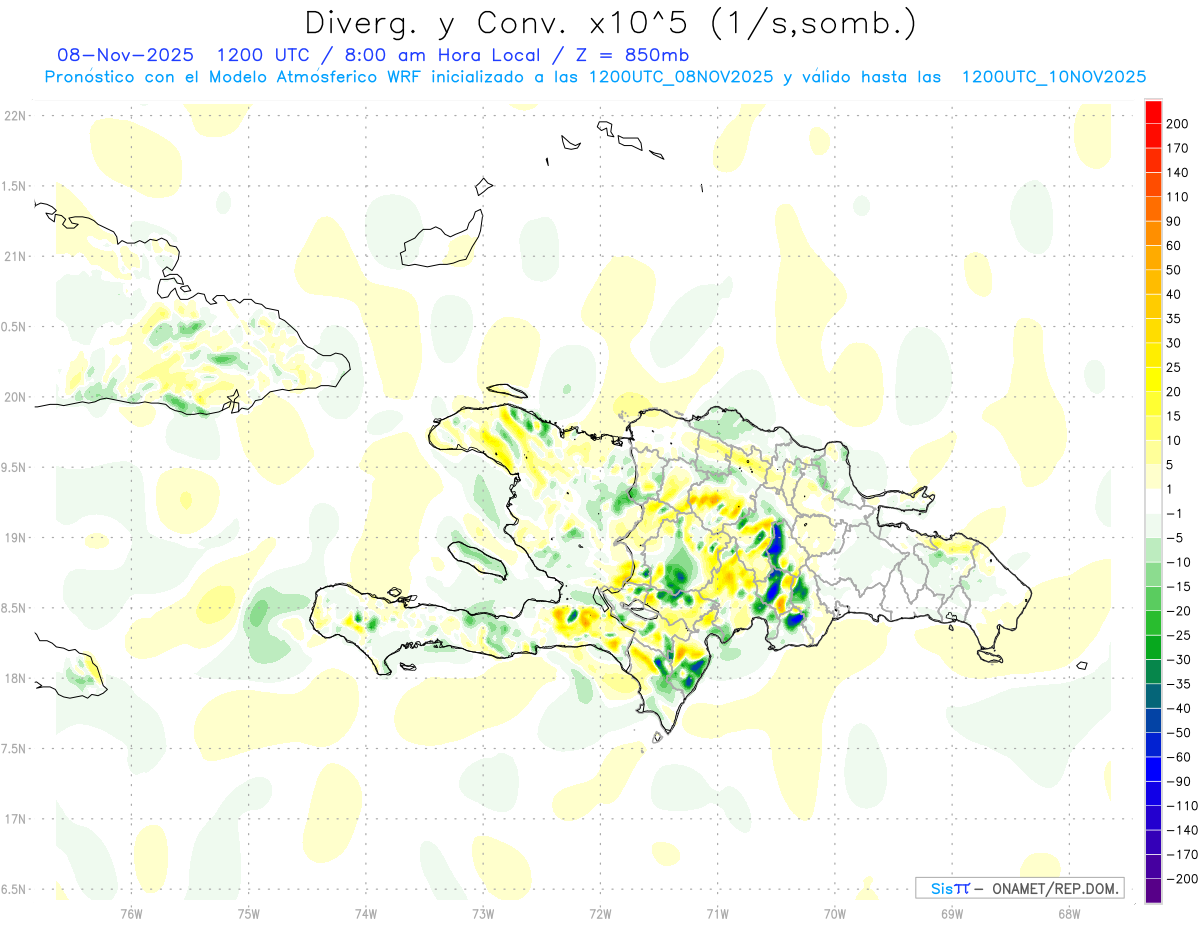1200x927 pixels.
Task: Click the 'ONAMET/REP.DOM.' credit label
Action: 1055,888
